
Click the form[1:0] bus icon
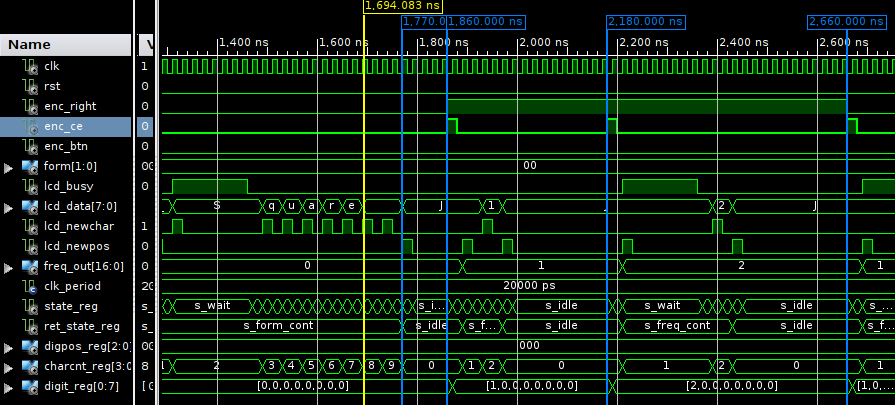point(29,166)
